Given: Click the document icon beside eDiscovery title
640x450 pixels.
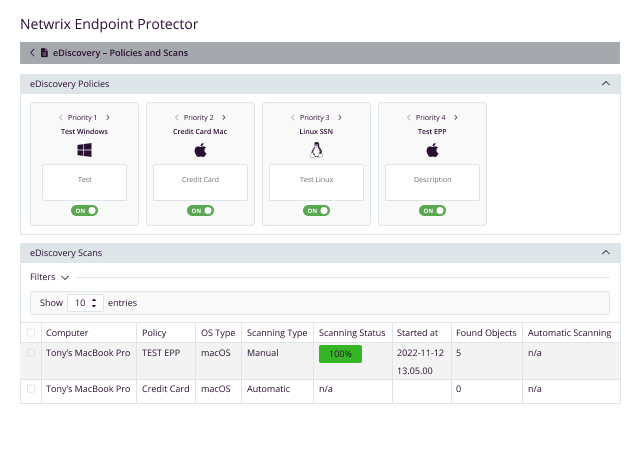Looking at the screenshot, I should point(44,53).
